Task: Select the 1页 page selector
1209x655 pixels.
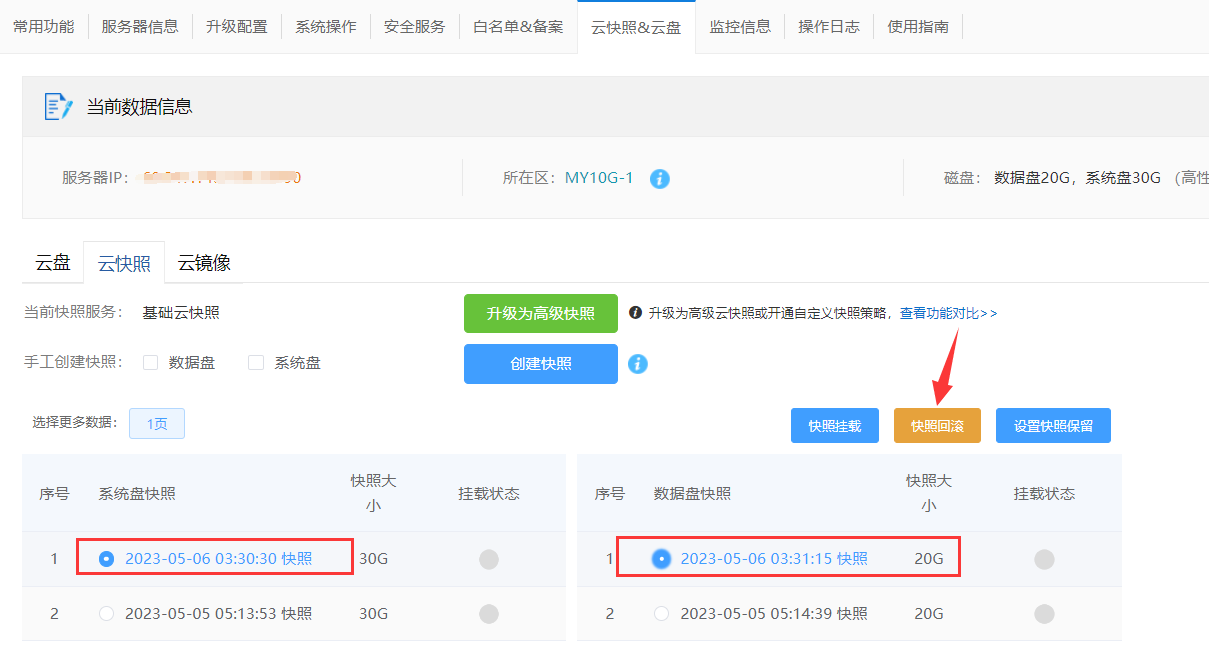Action: tap(157, 424)
